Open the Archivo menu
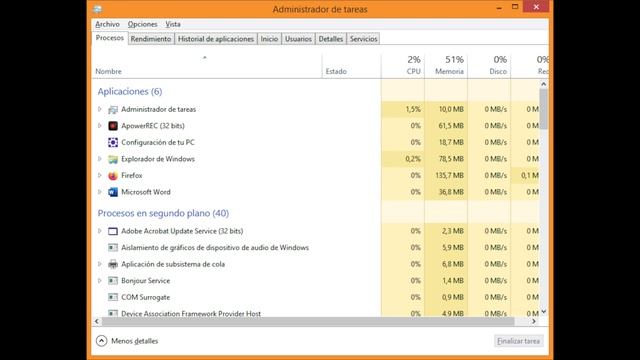 [x=107, y=24]
